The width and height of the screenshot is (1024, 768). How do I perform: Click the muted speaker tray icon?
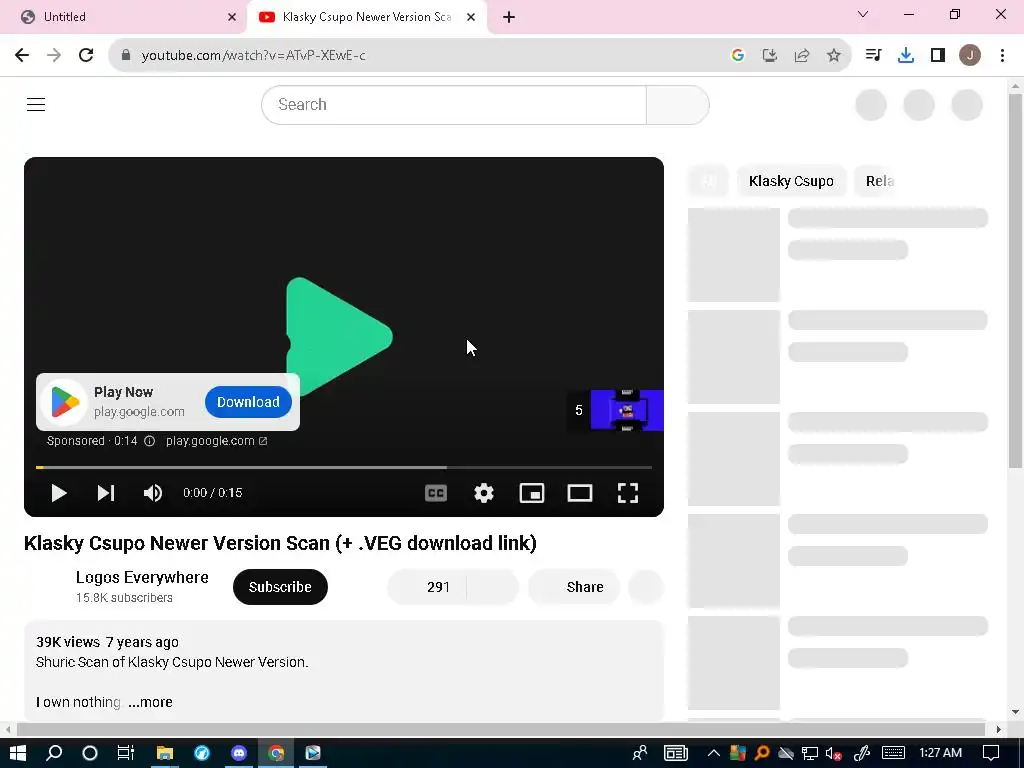[x=833, y=754]
